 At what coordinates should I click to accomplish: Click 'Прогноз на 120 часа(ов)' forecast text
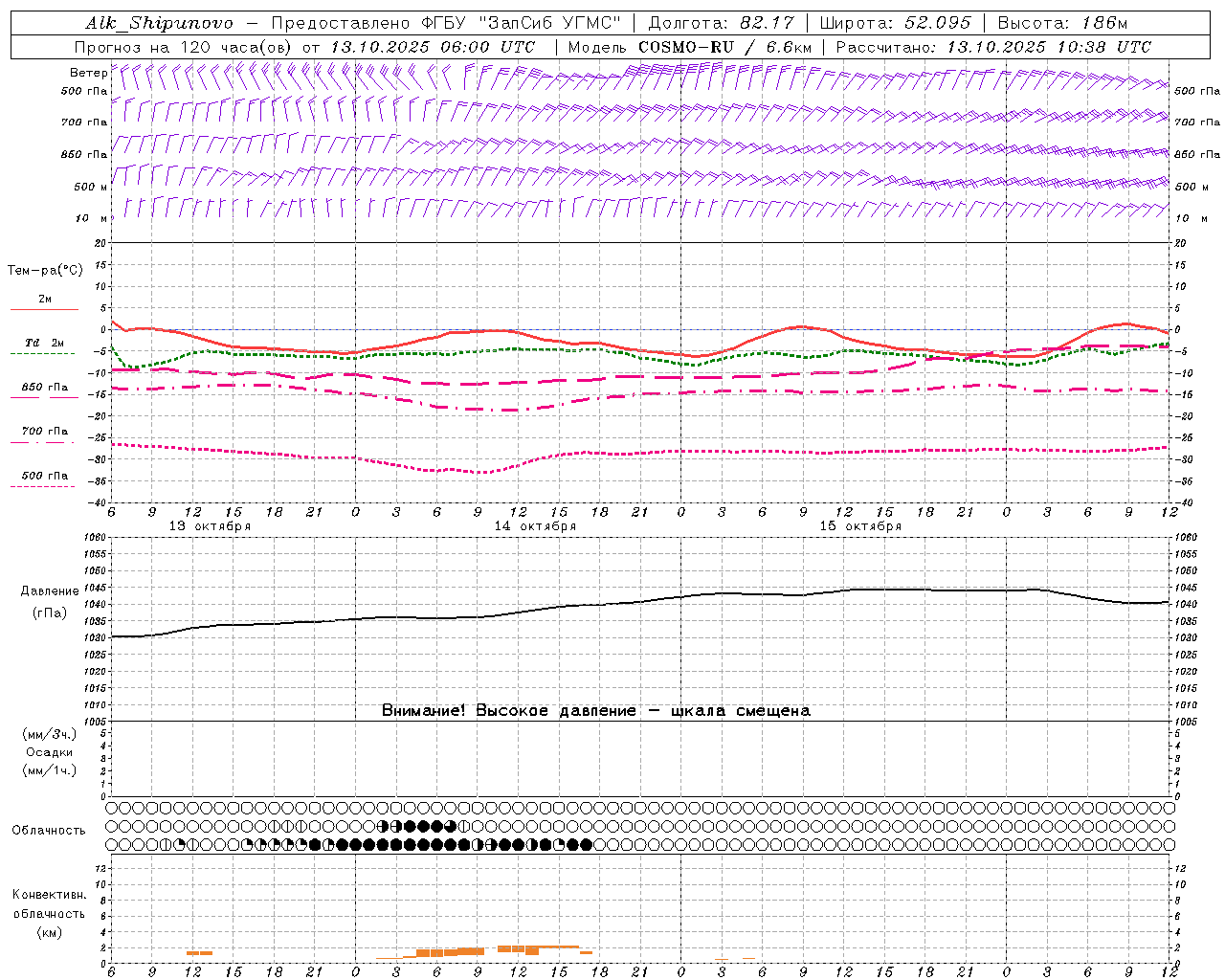(184, 47)
